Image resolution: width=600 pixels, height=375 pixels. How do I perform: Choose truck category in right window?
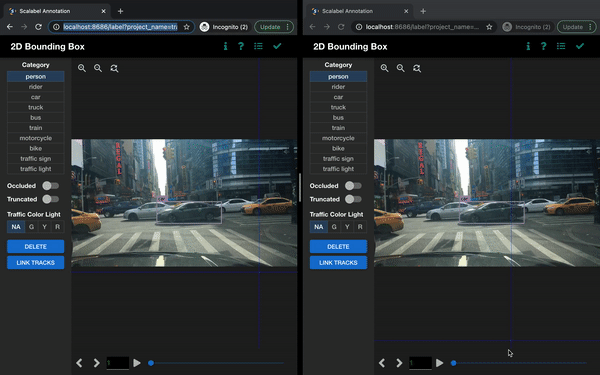(x=338, y=108)
